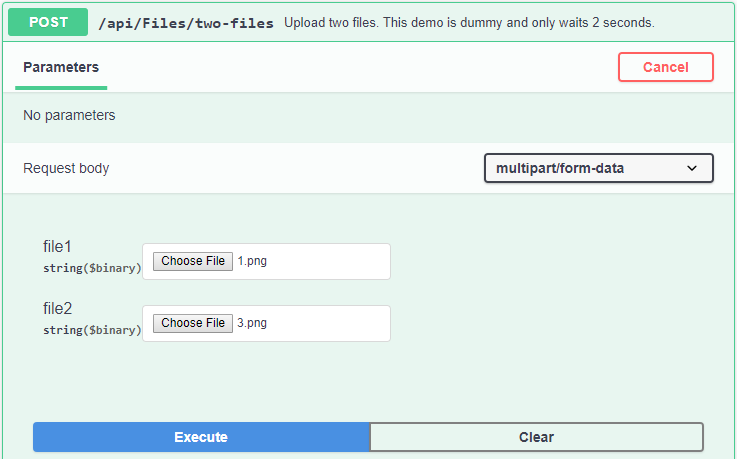Viewport: 737px width, 459px height.
Task: Choose a file for file2
Action: point(193,323)
